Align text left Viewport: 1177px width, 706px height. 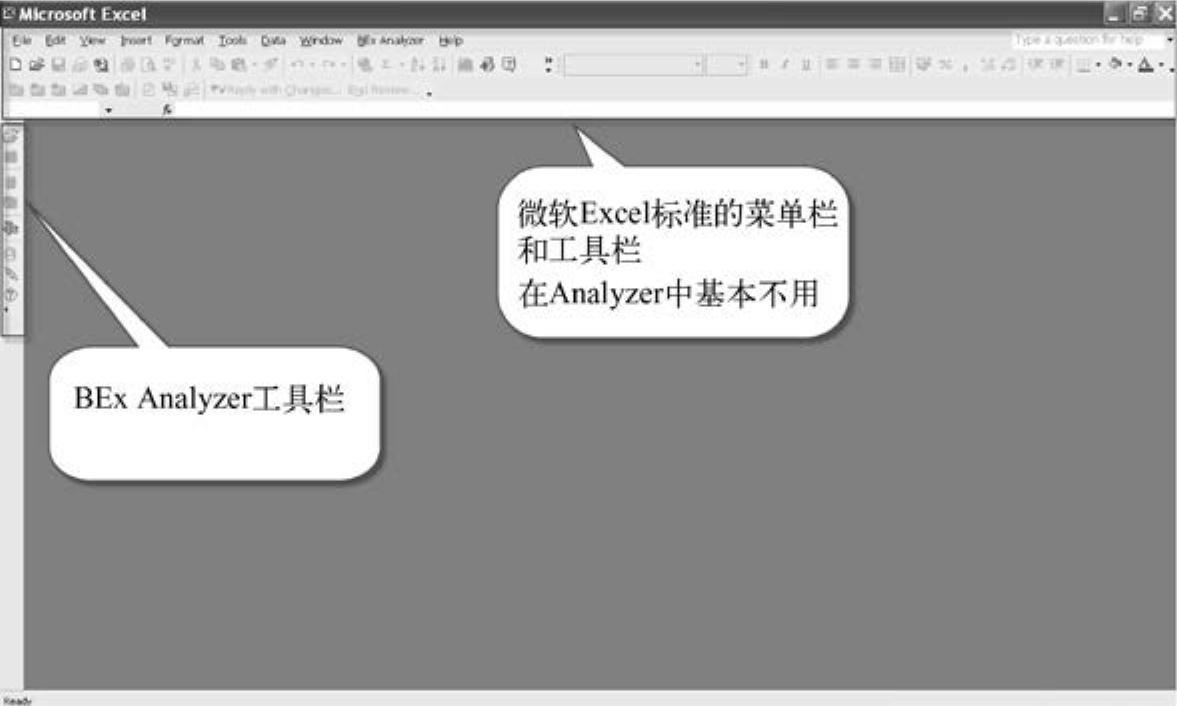click(x=832, y=65)
